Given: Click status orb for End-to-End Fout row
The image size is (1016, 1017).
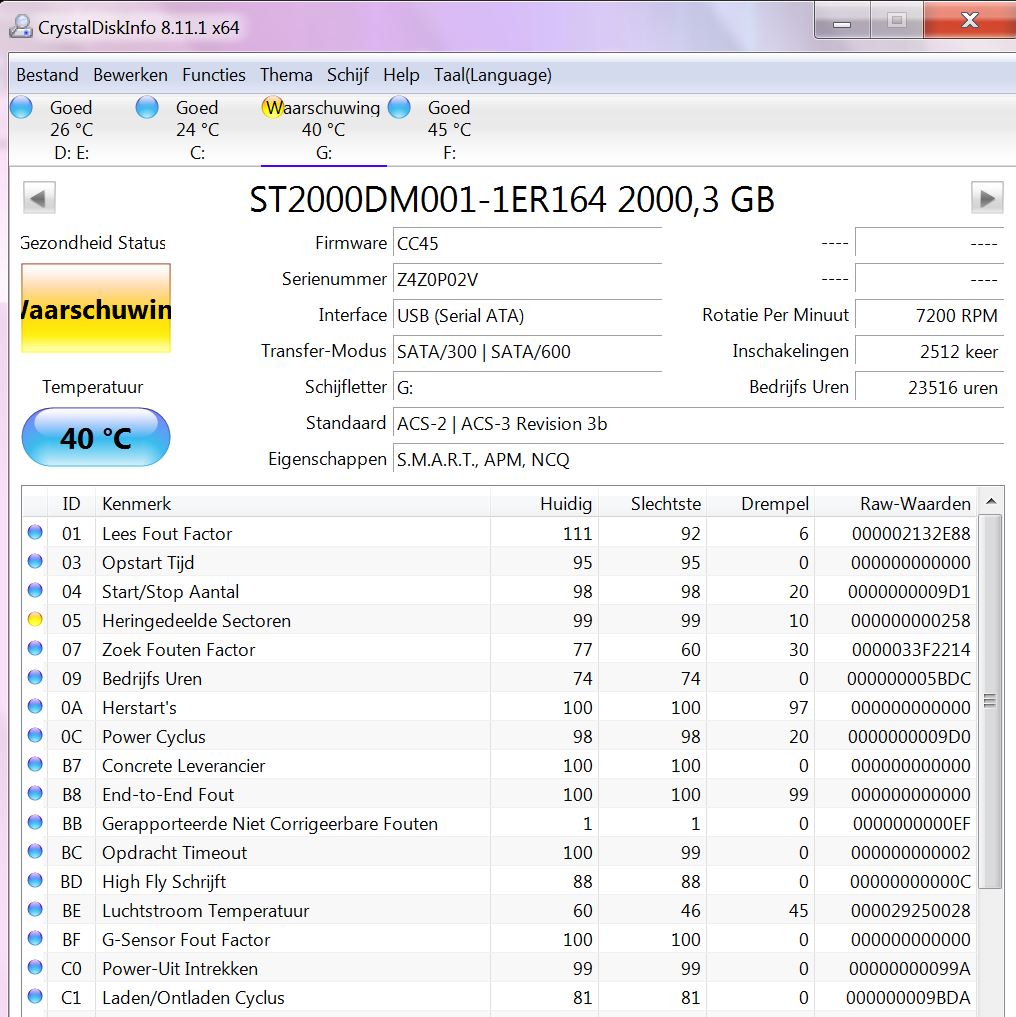Looking at the screenshot, I should pos(35,794).
